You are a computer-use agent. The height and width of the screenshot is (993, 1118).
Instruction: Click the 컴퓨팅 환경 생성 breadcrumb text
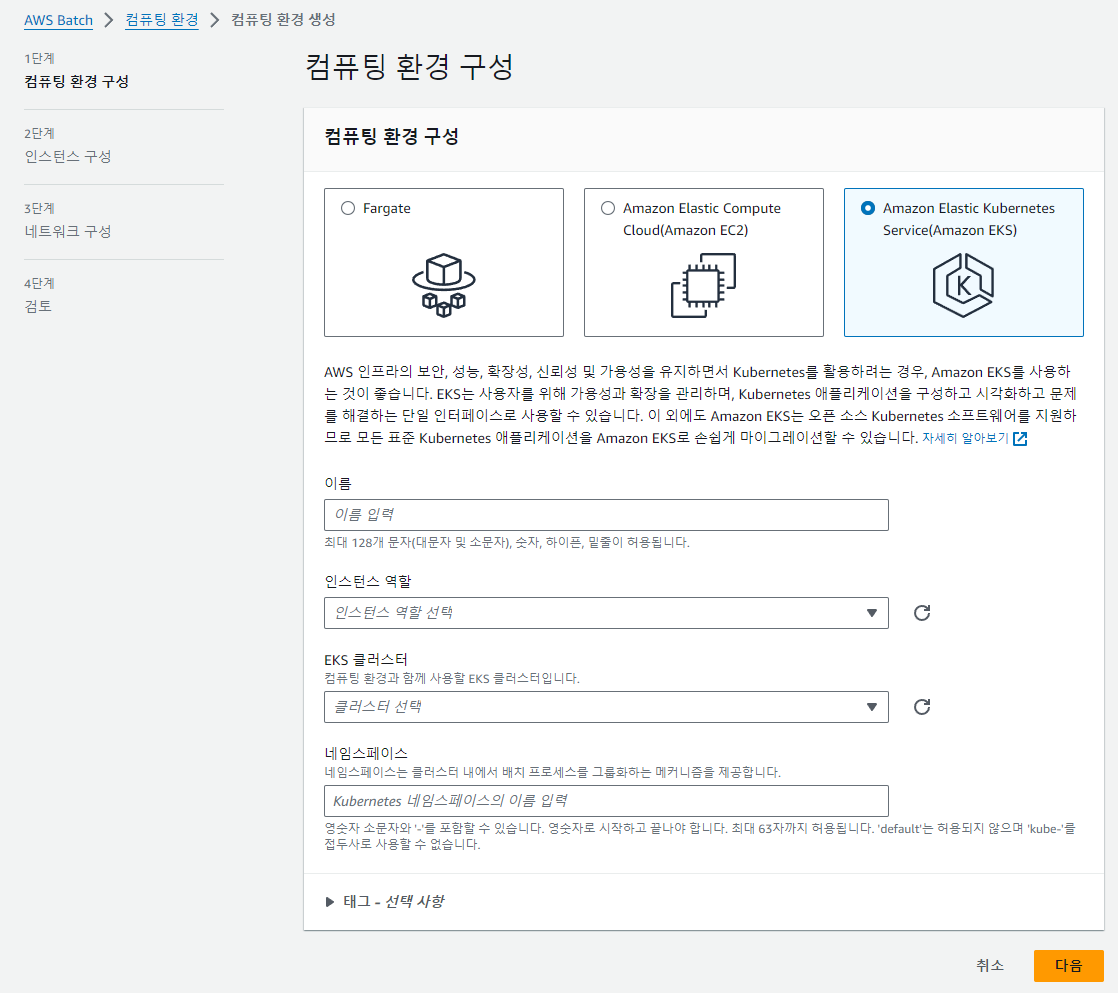click(x=283, y=20)
